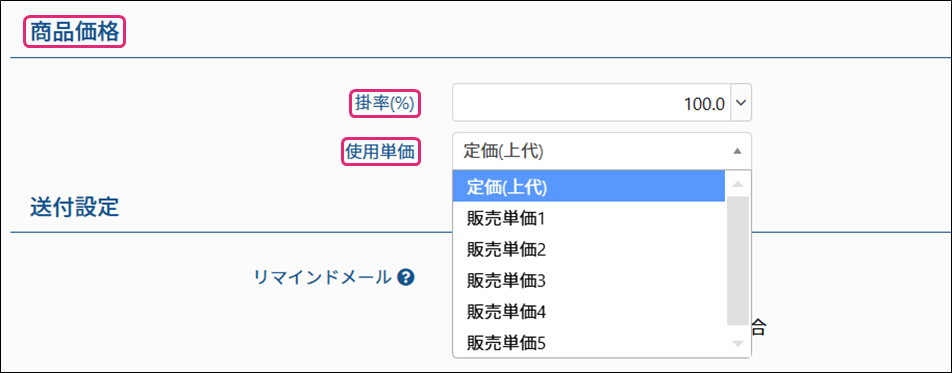Collapse the 使用単価 combo box
952x373 pixels.
point(602,151)
